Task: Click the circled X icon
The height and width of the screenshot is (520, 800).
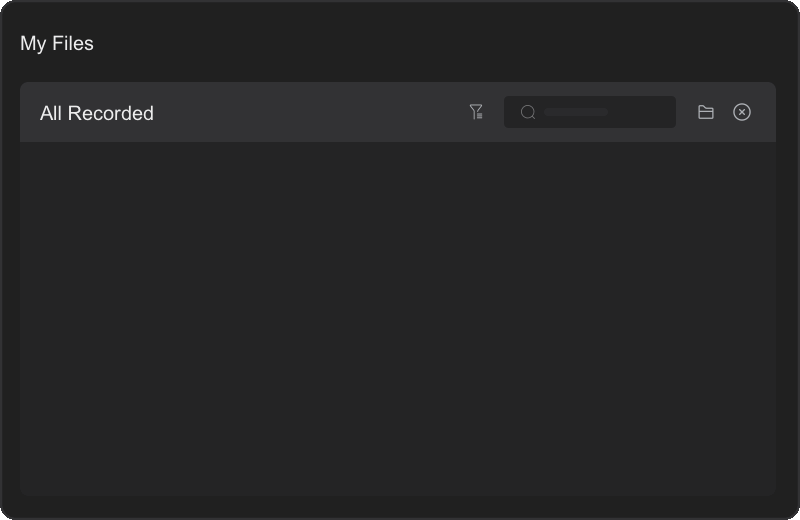Action: coord(742,112)
